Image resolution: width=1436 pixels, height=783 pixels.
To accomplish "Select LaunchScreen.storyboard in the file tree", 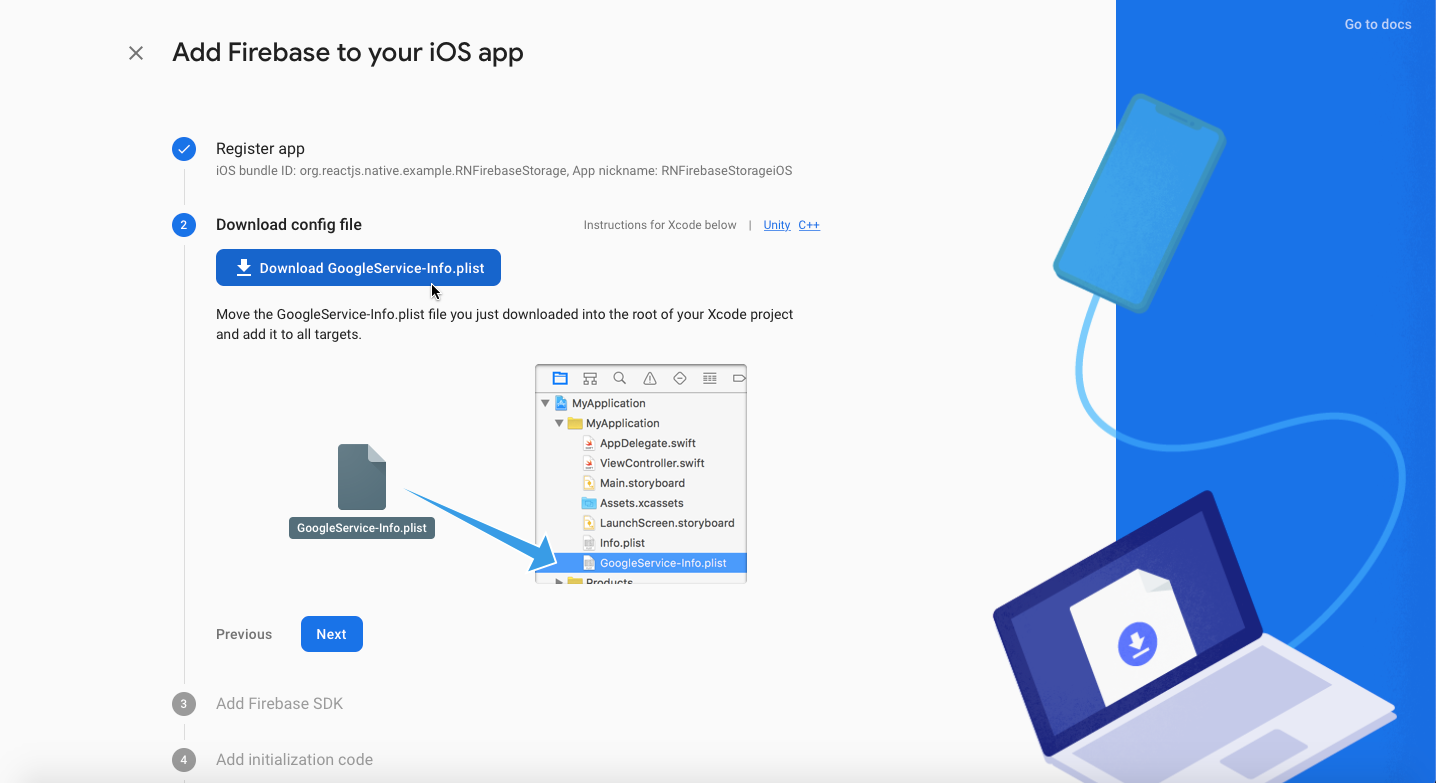I will (667, 523).
